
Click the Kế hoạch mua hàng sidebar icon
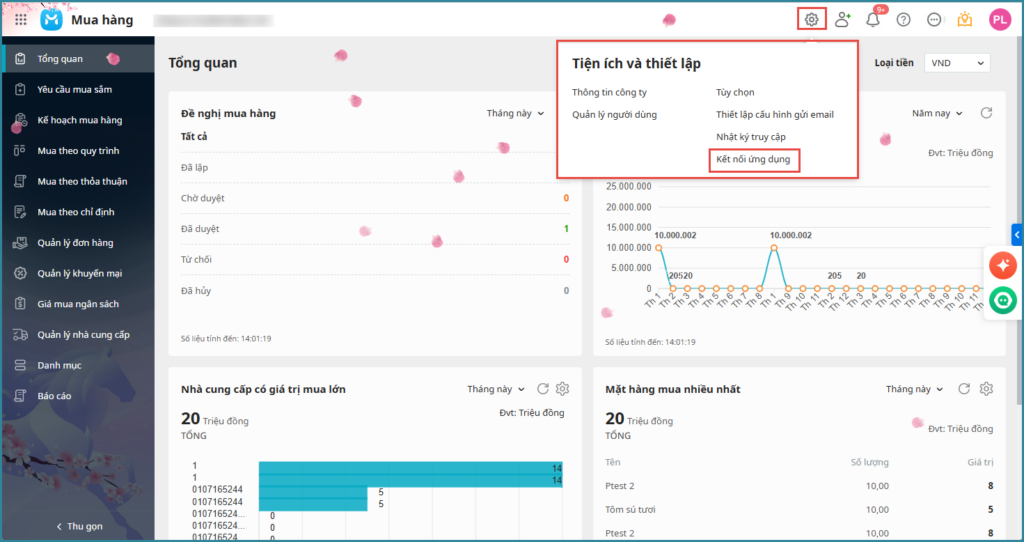click(20, 120)
